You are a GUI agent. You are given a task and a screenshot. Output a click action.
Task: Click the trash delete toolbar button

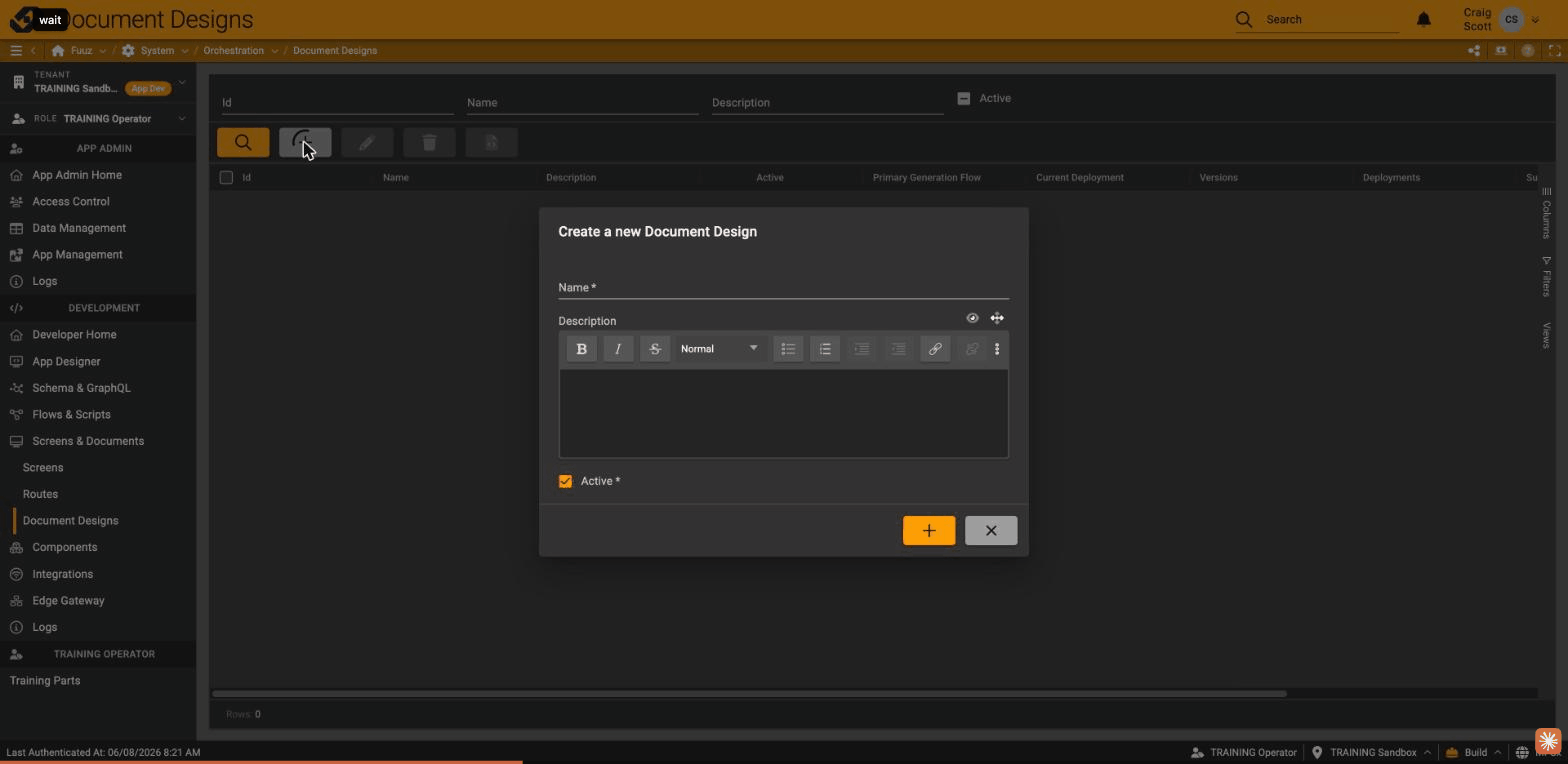click(429, 142)
